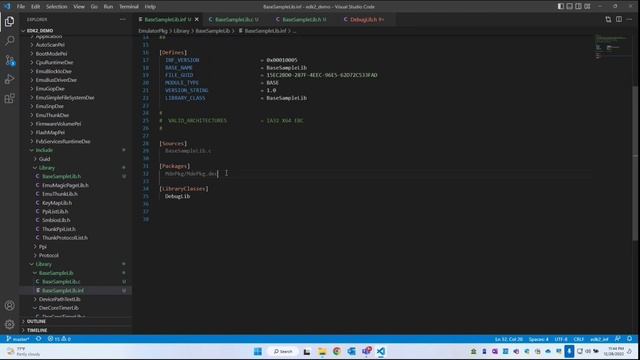Click the editor minimap

611,47
